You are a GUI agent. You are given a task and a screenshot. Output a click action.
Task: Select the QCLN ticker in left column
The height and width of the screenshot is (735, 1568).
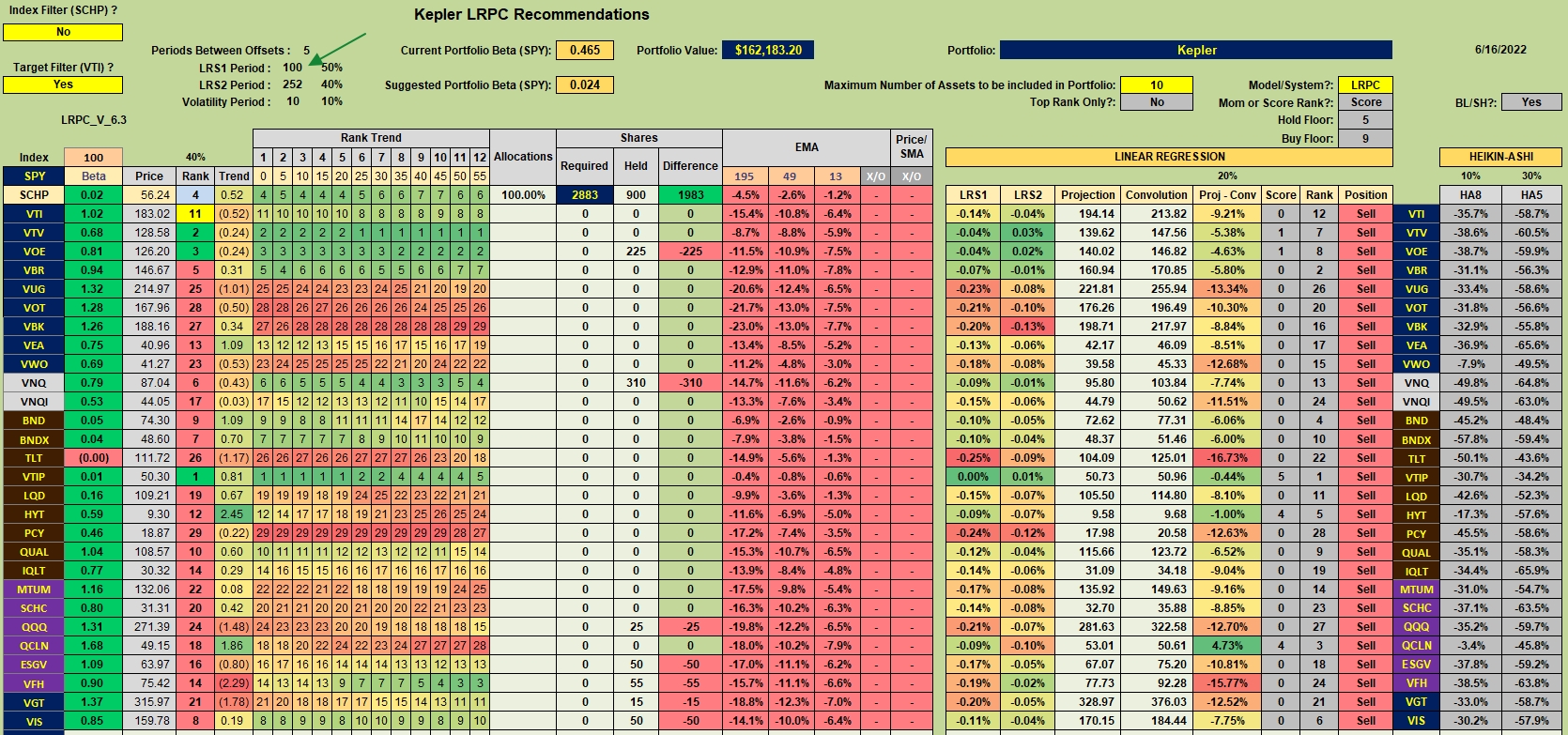[x=34, y=646]
